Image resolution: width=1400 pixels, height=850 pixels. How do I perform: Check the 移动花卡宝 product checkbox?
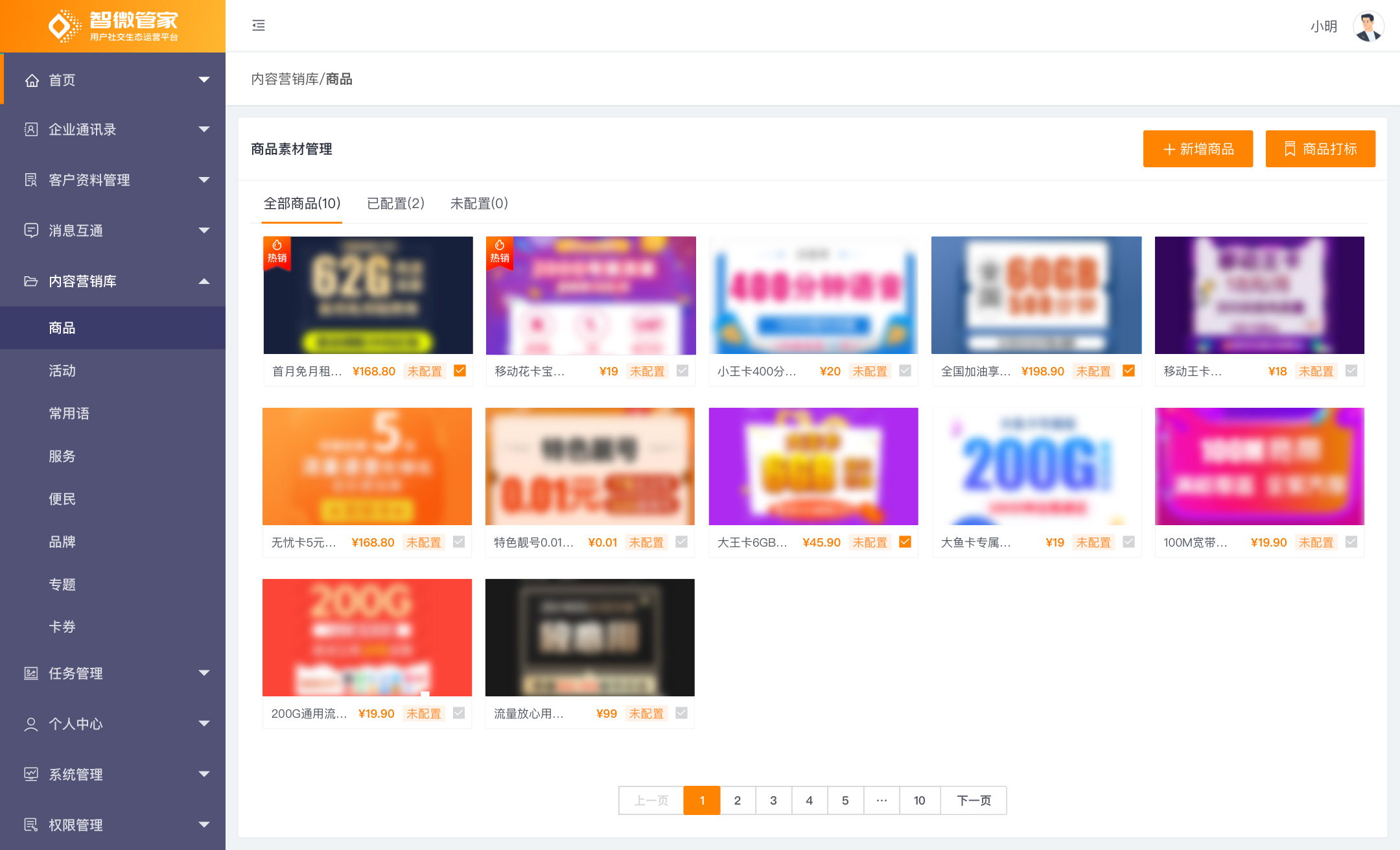(x=682, y=370)
